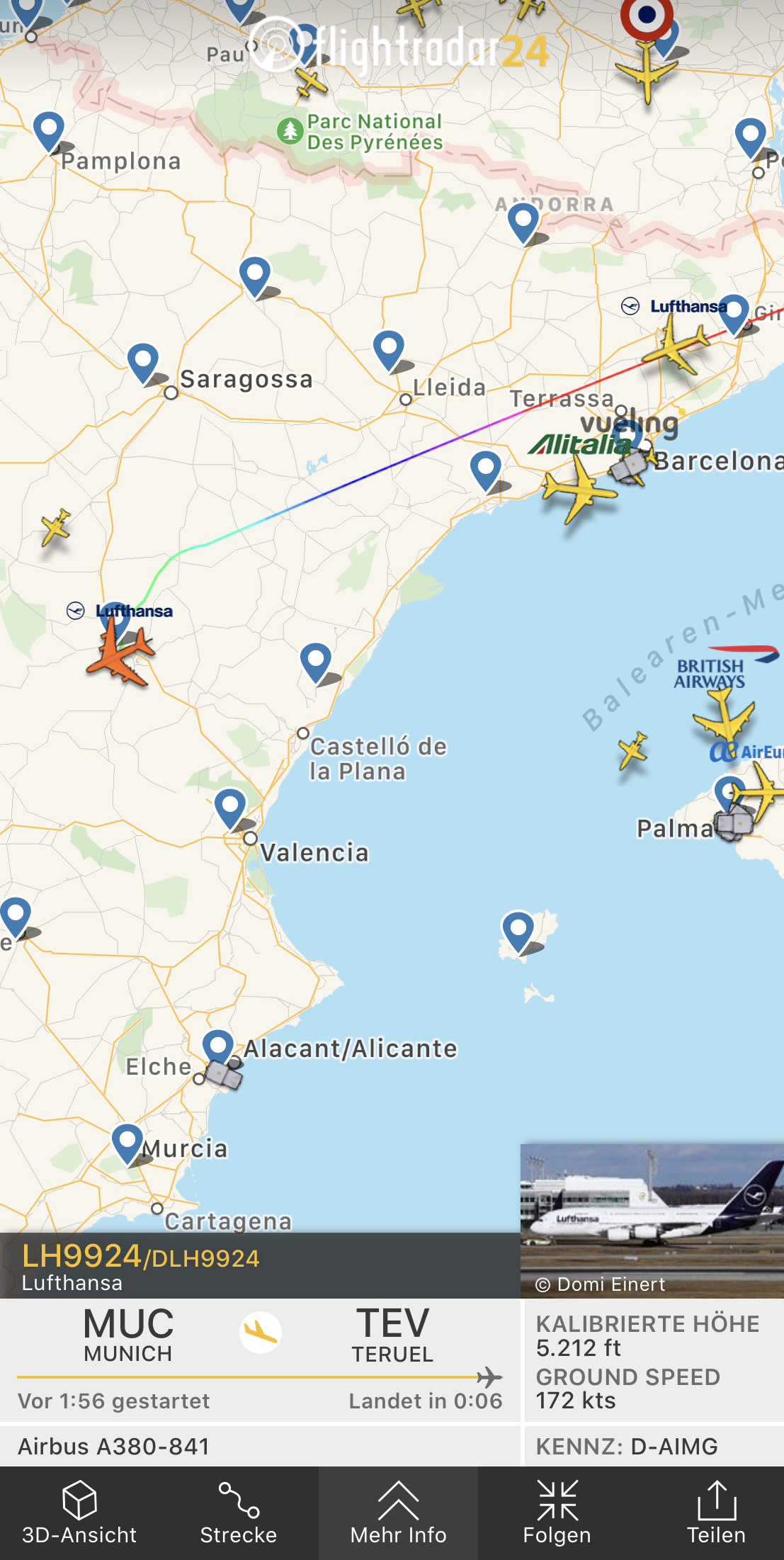
Task: Select the British Airways aircraft icon
Action: click(724, 717)
